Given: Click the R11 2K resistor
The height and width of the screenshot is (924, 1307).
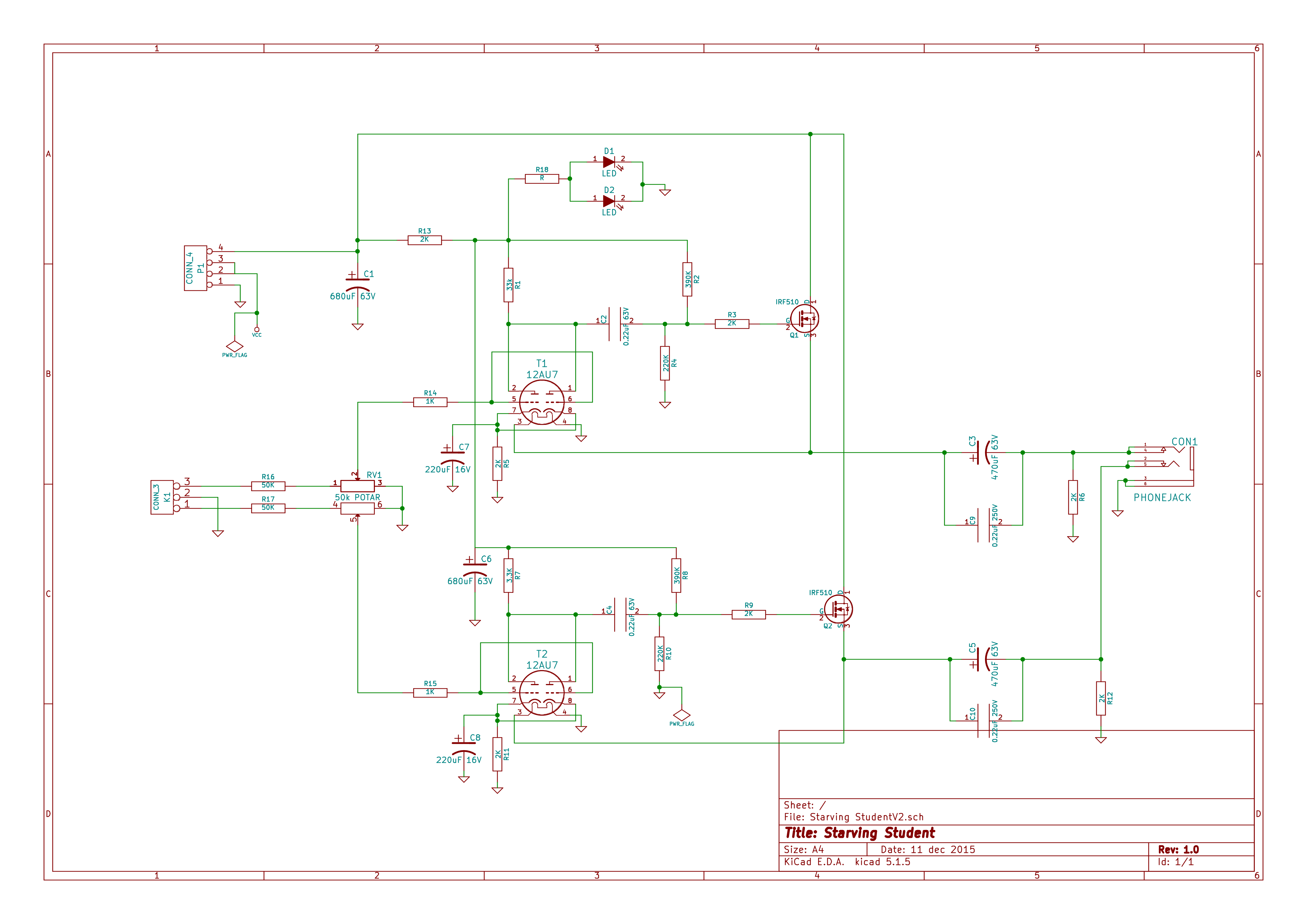Looking at the screenshot, I should pos(497,754).
